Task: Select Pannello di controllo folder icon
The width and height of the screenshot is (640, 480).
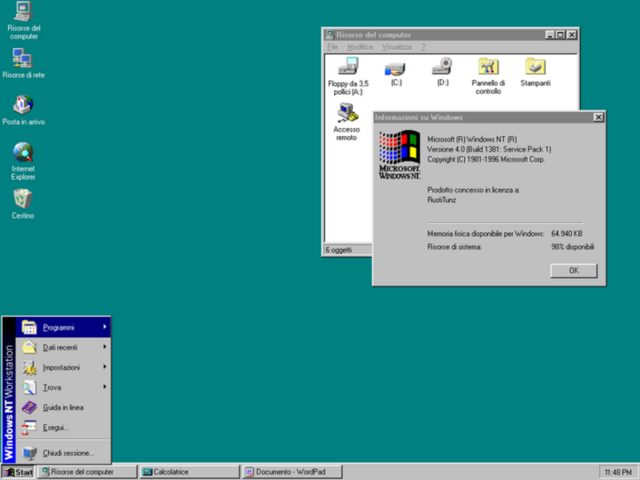Action: pos(488,76)
